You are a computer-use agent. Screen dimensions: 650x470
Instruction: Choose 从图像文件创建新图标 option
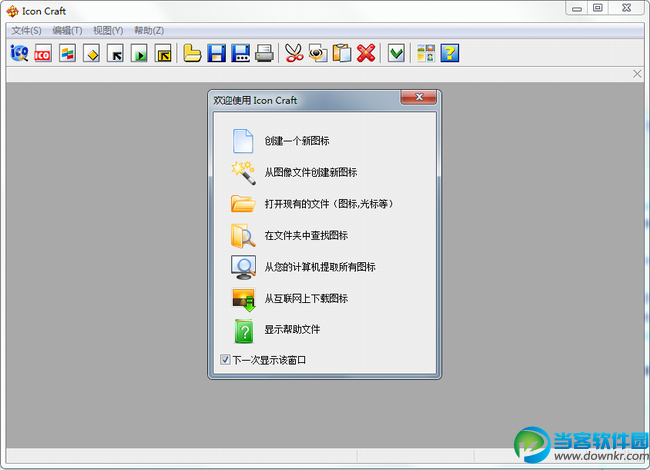[311, 172]
